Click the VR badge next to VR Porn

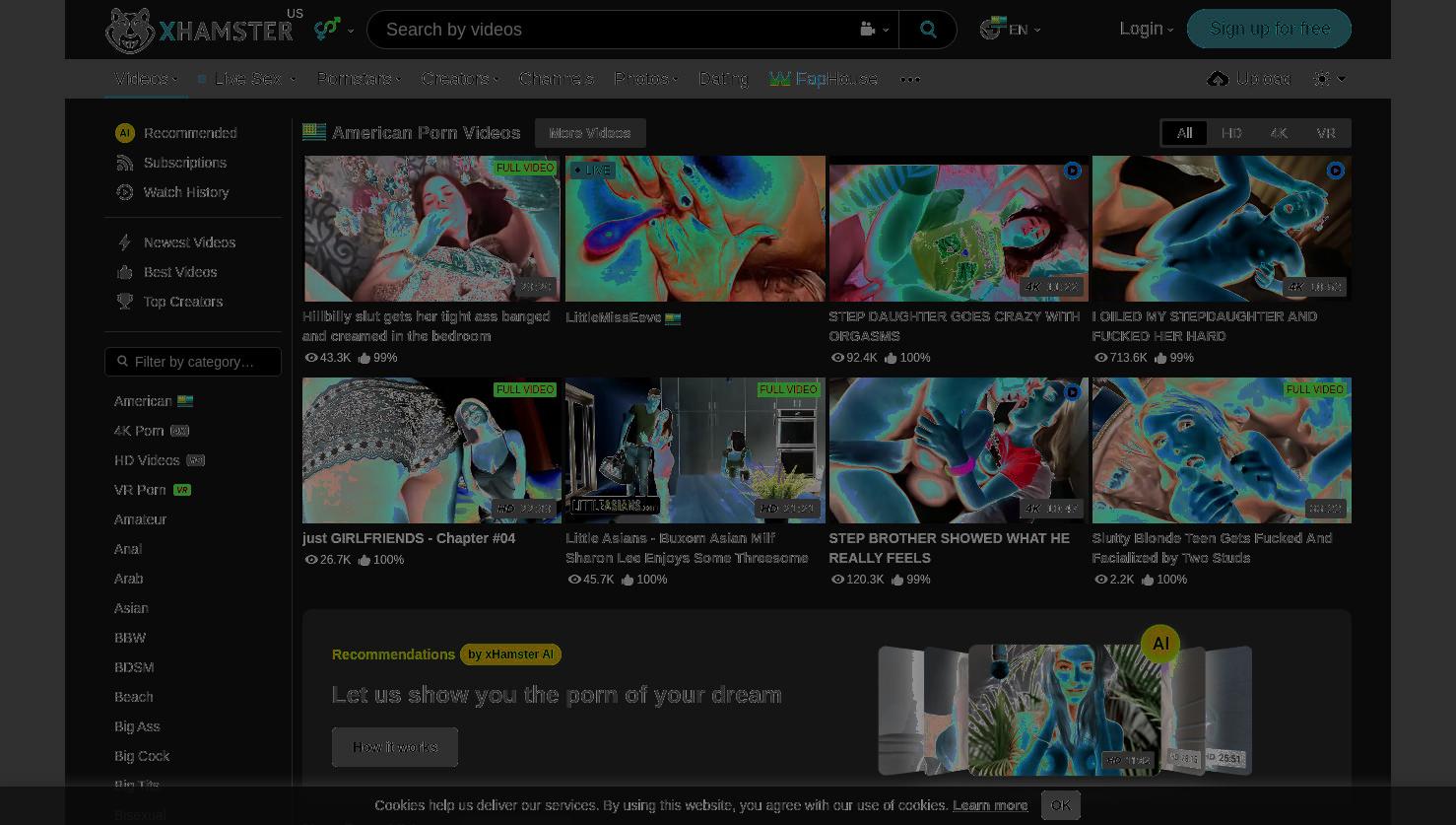coord(182,490)
